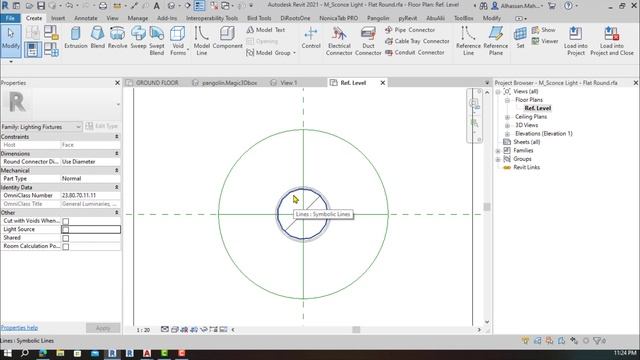Click Load into Project and Close
Screen dimensions: 640x360
612,41
